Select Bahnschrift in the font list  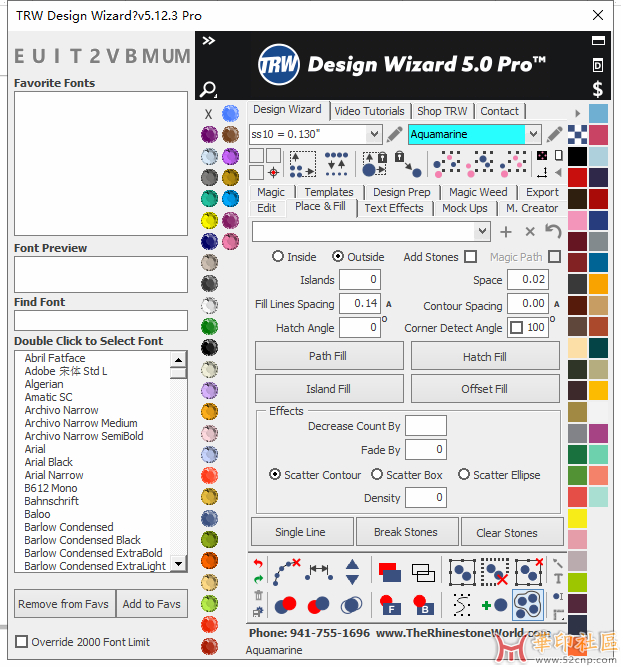[x=51, y=501]
